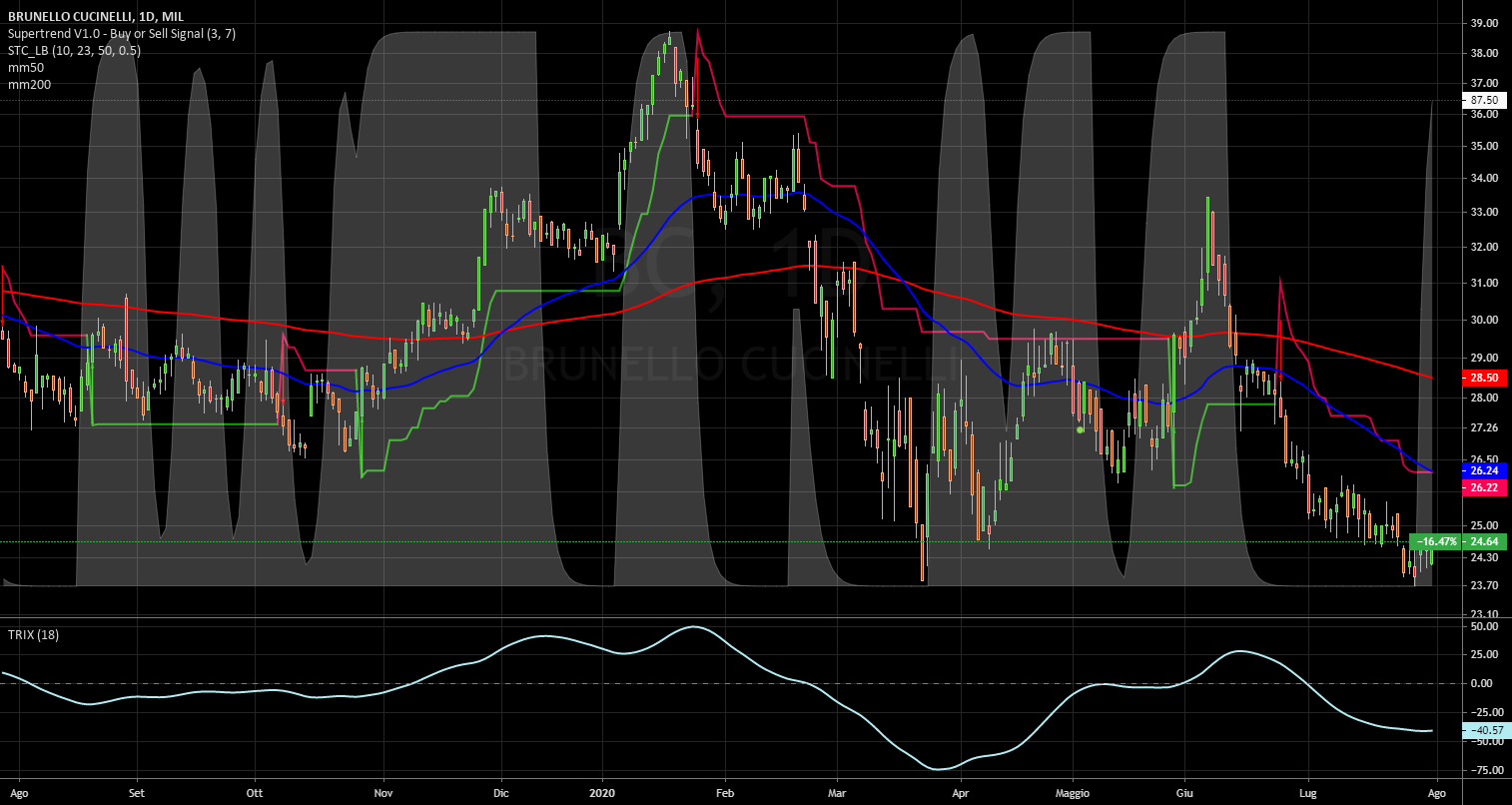
Task: Click the -16.47% change label
Action: [1436, 541]
